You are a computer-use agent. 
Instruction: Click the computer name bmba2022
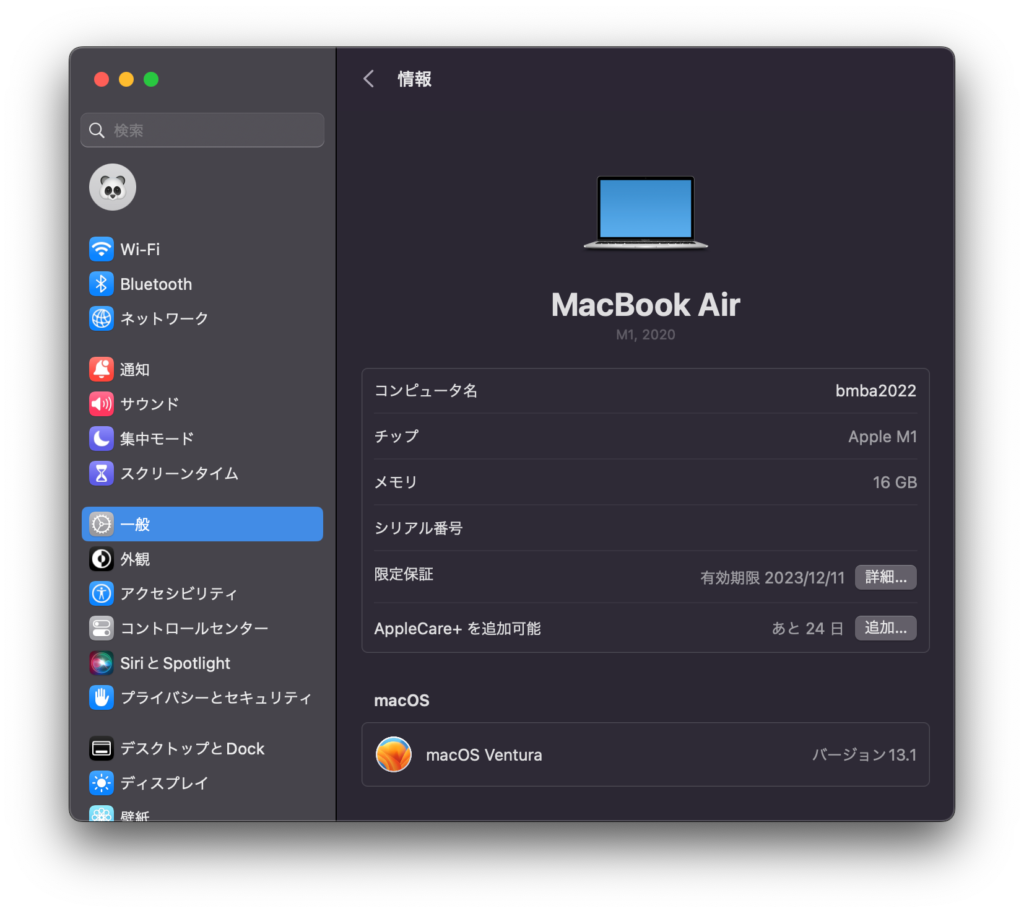pyautogui.click(x=876, y=391)
